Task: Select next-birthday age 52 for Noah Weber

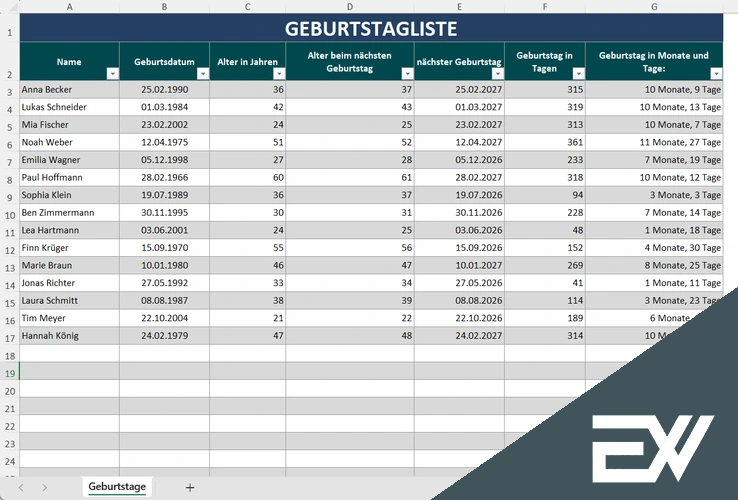Action: (350, 142)
